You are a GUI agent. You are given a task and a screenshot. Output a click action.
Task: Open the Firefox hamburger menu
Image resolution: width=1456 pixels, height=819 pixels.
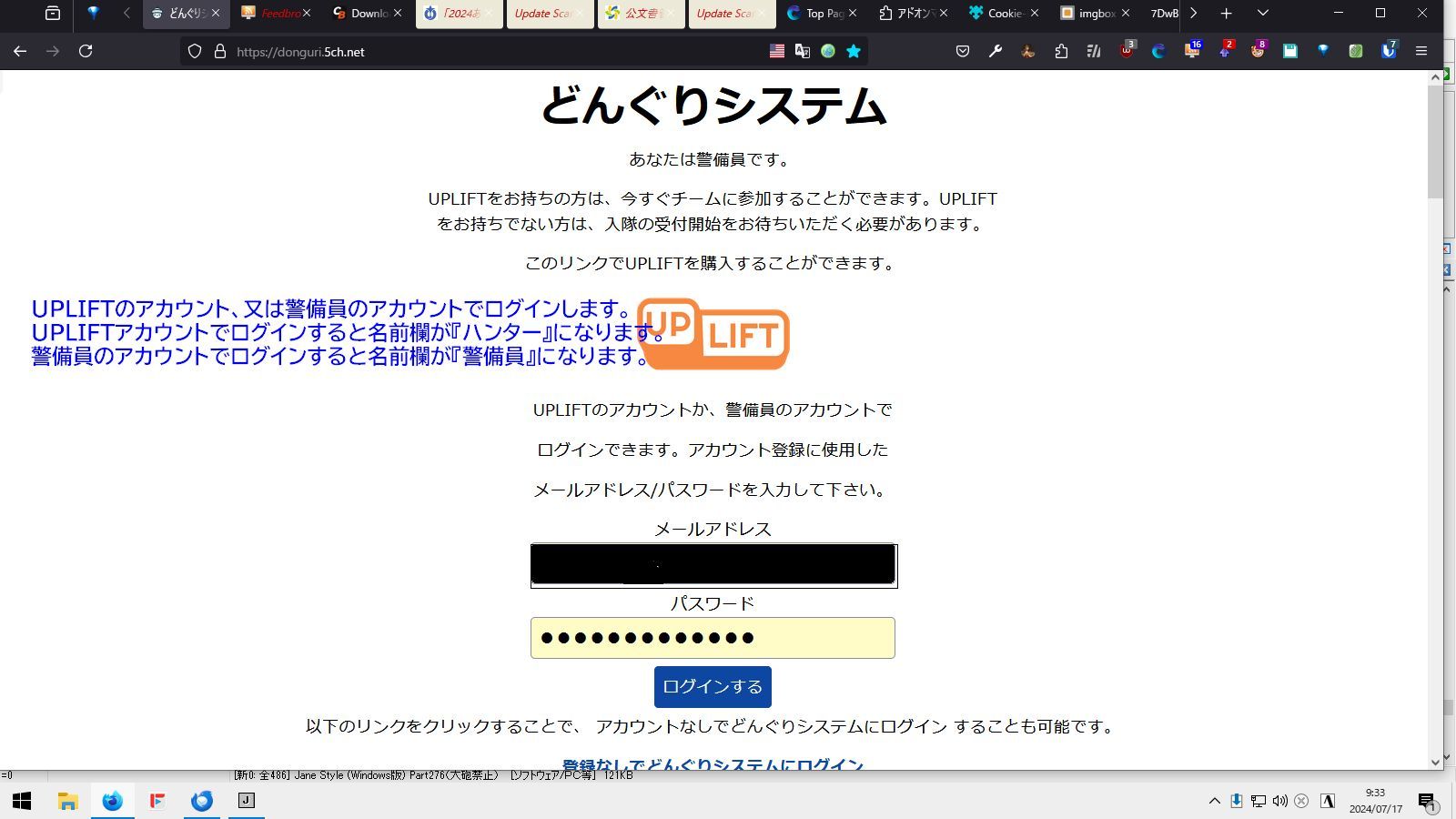pos(1421,52)
